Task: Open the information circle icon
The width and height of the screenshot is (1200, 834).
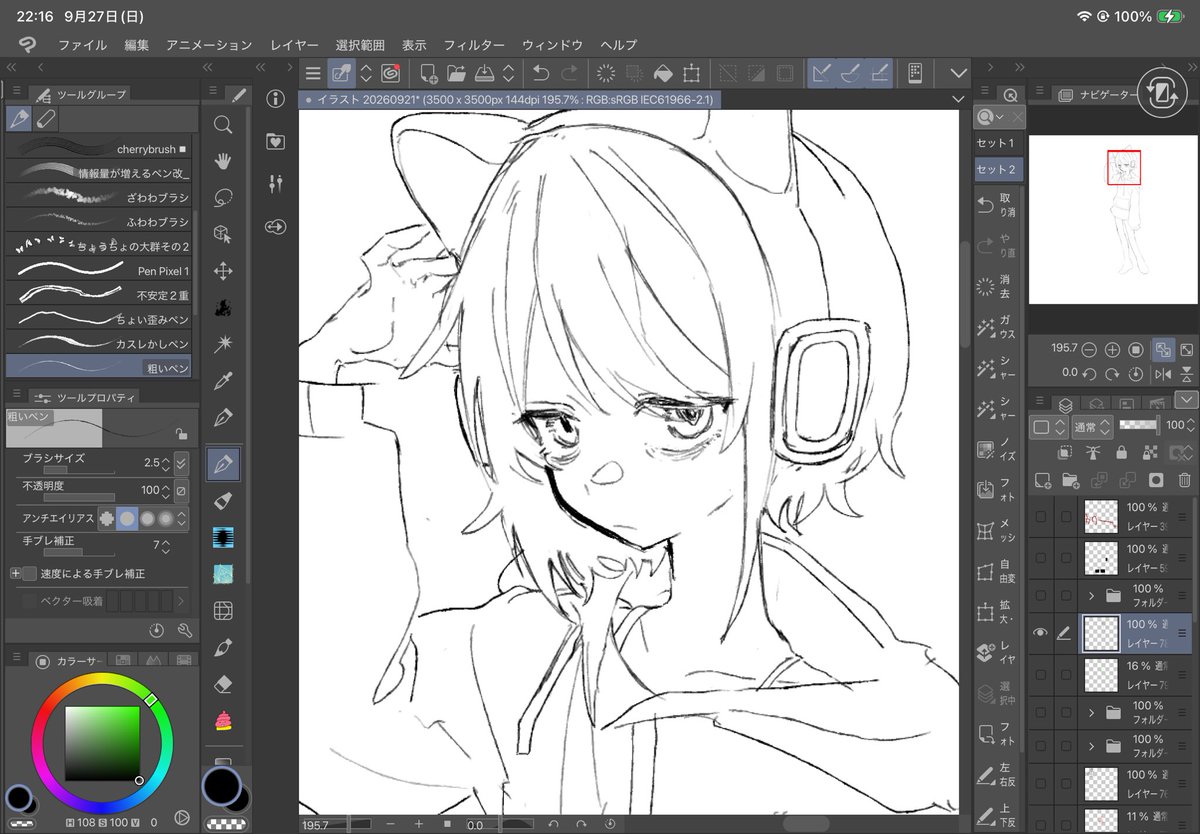Action: click(276, 99)
